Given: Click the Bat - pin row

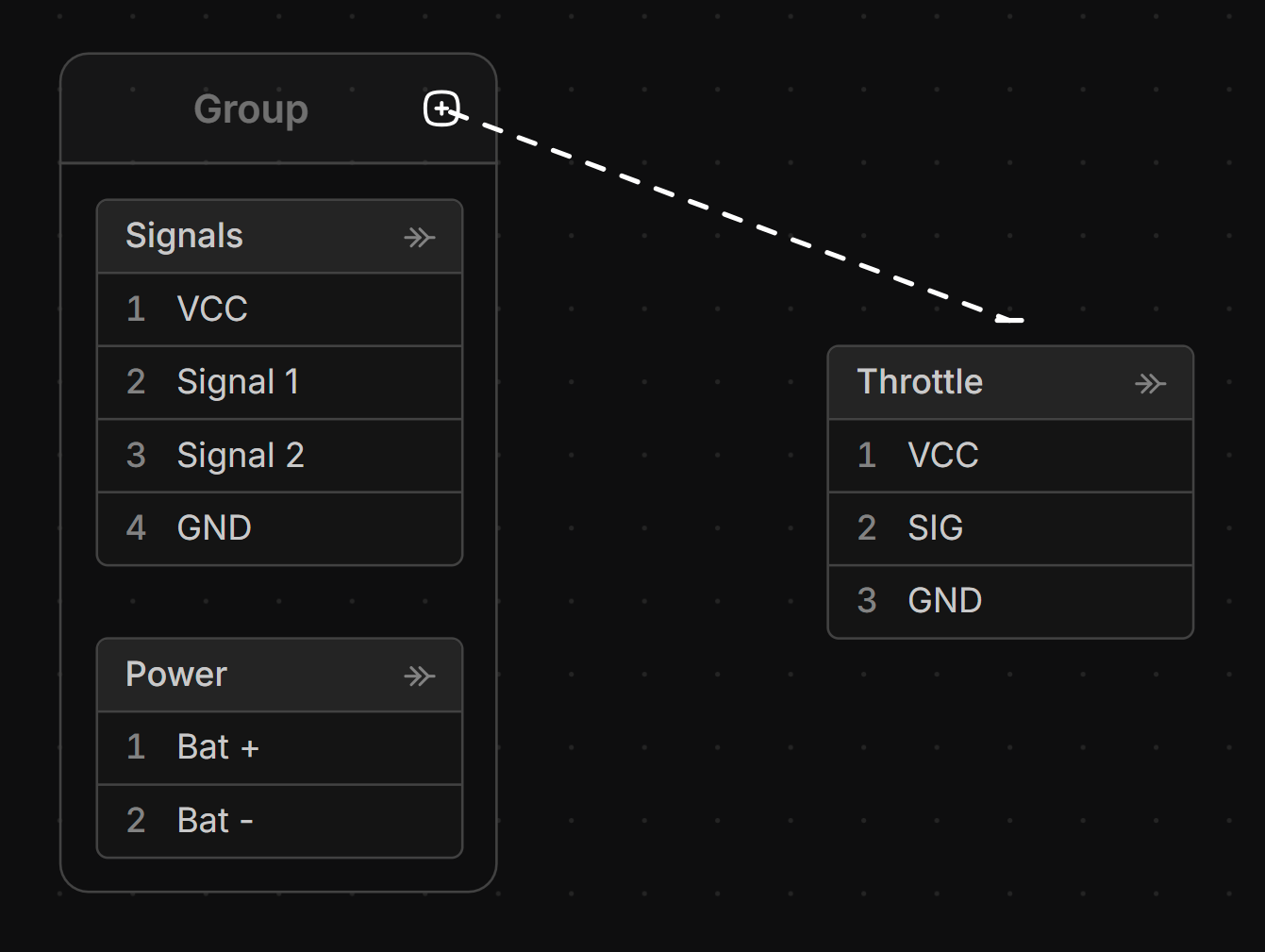Looking at the screenshot, I should pyautogui.click(x=280, y=821).
